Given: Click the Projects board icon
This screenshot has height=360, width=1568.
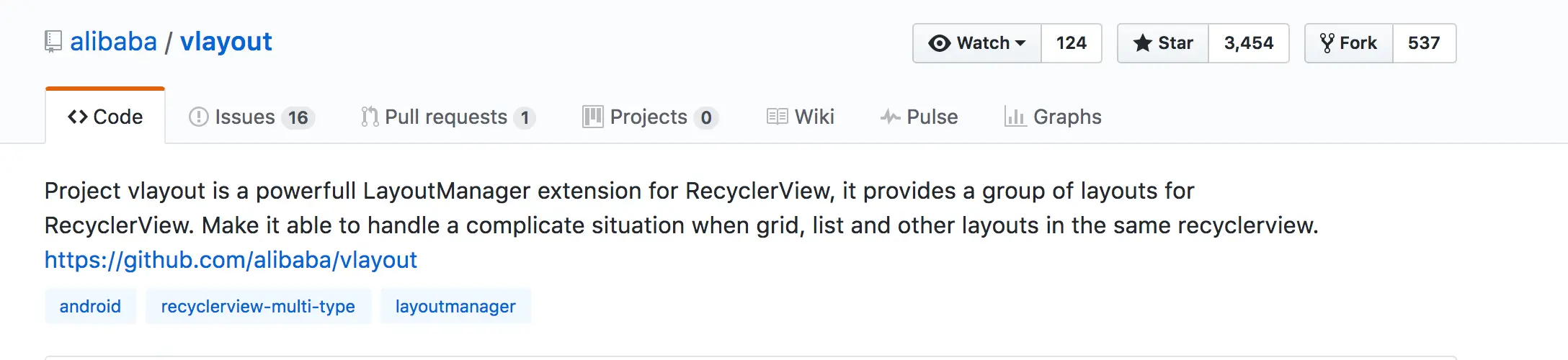Looking at the screenshot, I should pyautogui.click(x=592, y=117).
